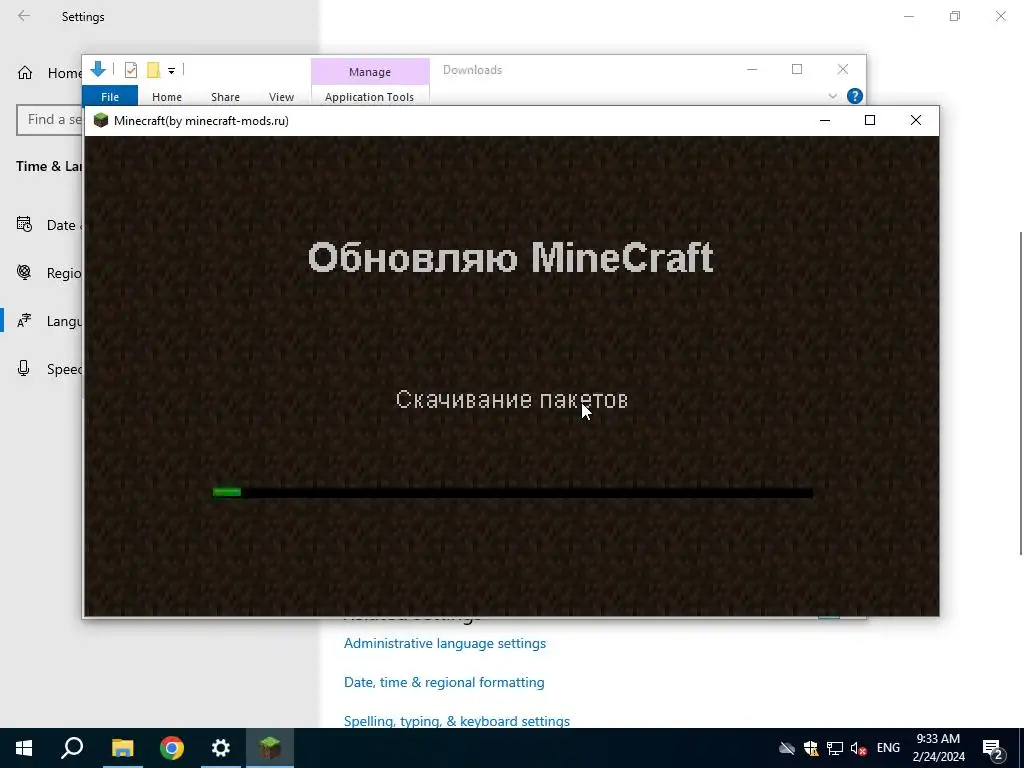Click the Settings window vertical scrollbar

tap(1020, 392)
